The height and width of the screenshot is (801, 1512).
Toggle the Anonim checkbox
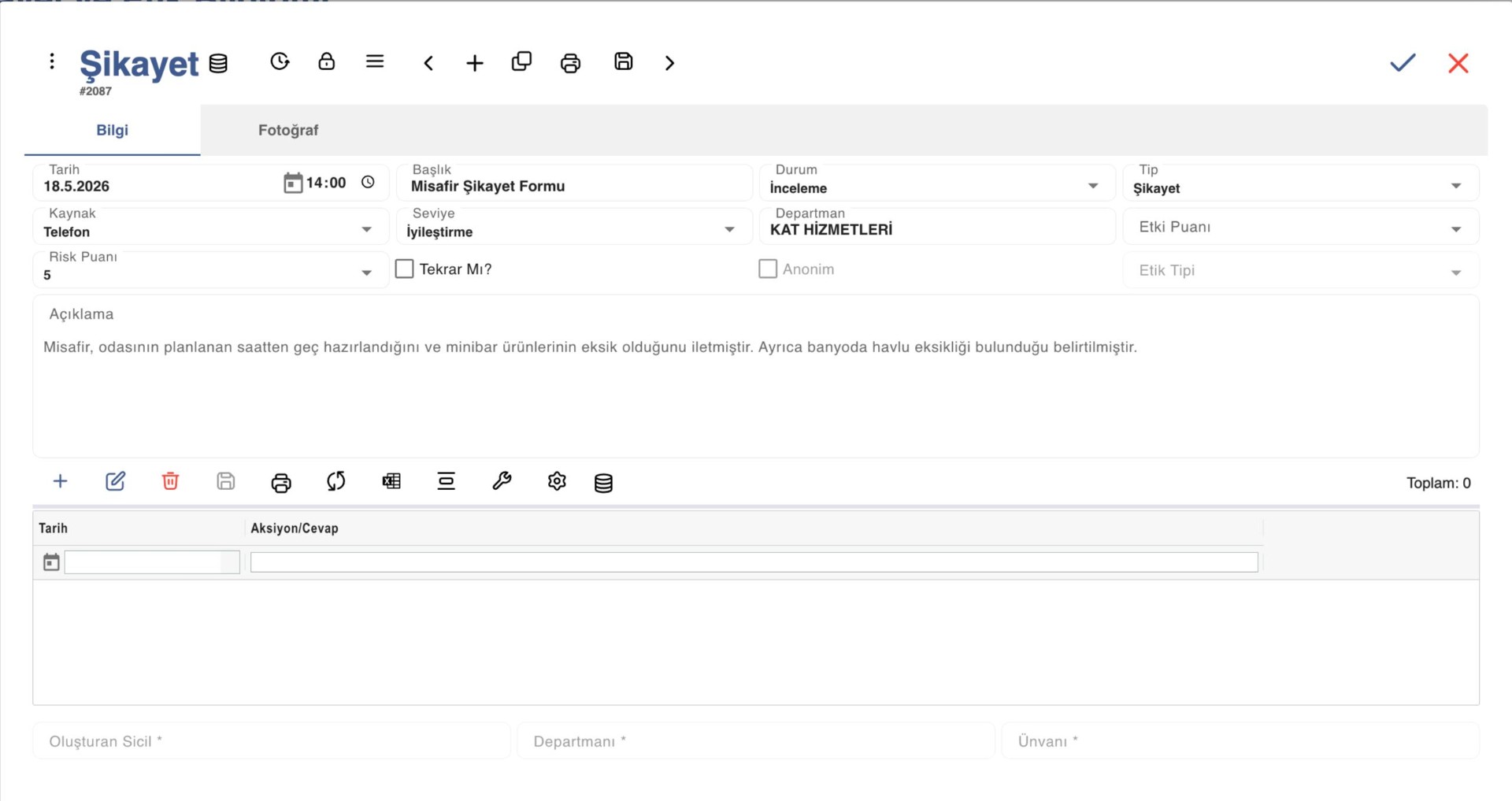pos(768,269)
